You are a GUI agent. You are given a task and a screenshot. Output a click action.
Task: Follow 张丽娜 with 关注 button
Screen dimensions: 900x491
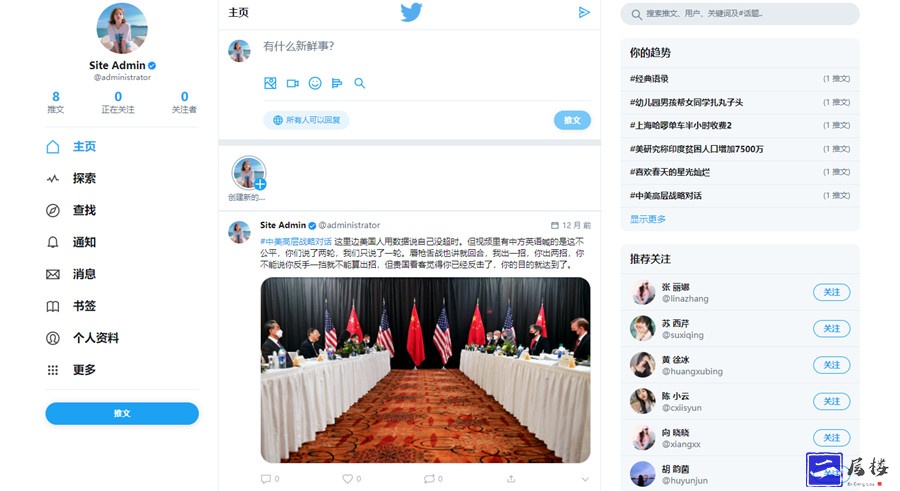(x=831, y=292)
